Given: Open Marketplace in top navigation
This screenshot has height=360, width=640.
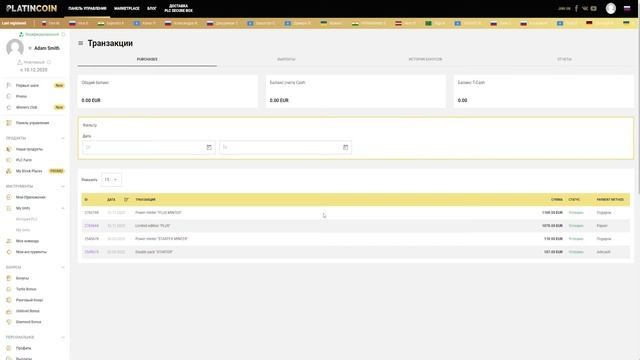Looking at the screenshot, I should (127, 8).
